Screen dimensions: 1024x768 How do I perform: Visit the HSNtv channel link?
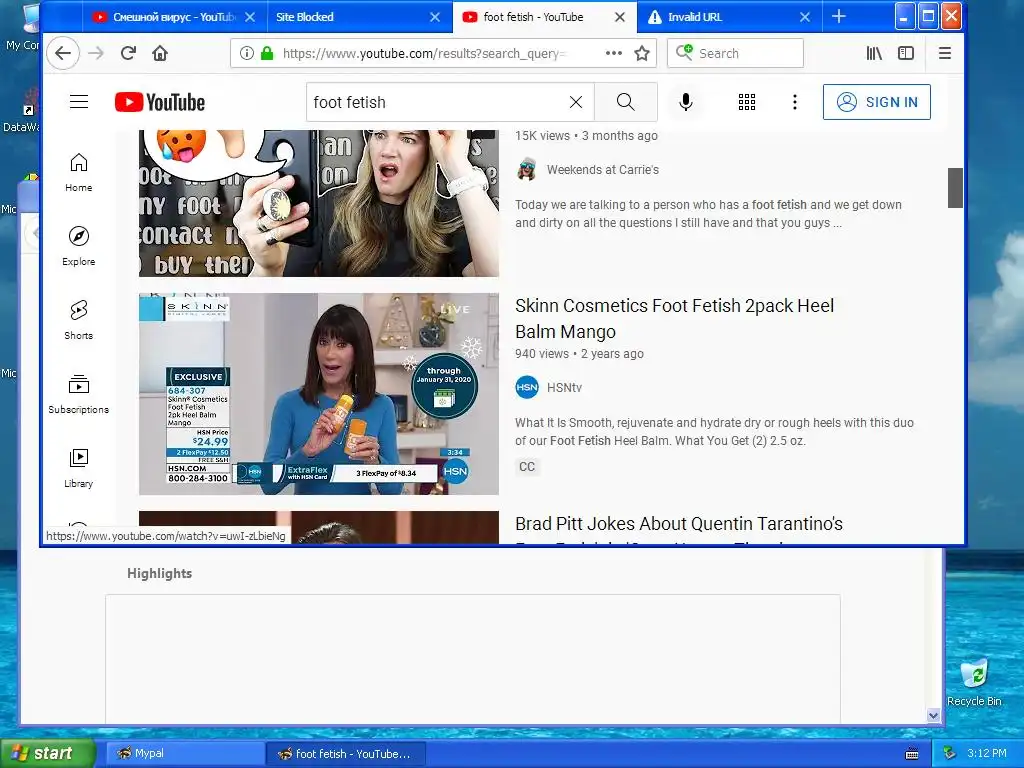click(x=564, y=387)
